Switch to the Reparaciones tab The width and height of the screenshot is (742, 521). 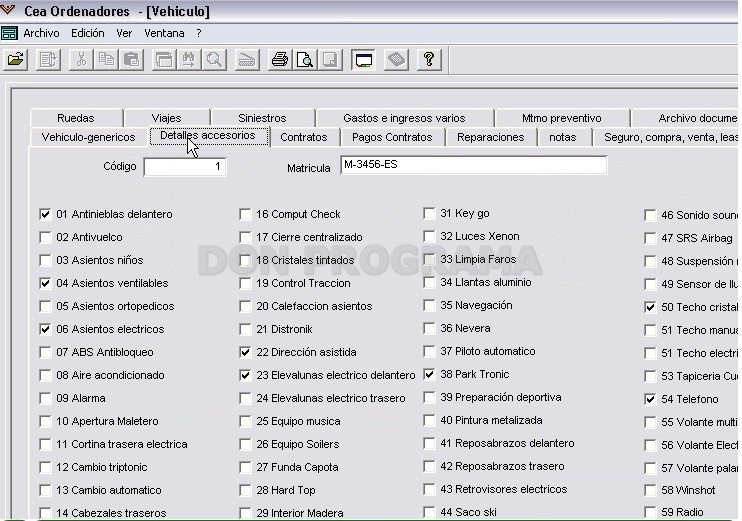tap(491, 137)
